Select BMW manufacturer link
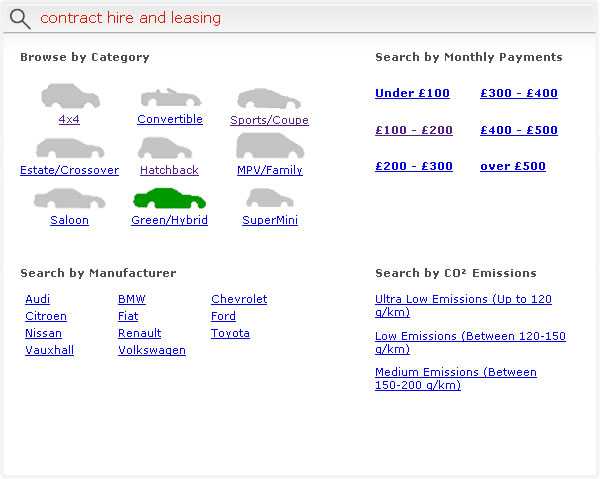This screenshot has width=600, height=479. click(x=132, y=299)
